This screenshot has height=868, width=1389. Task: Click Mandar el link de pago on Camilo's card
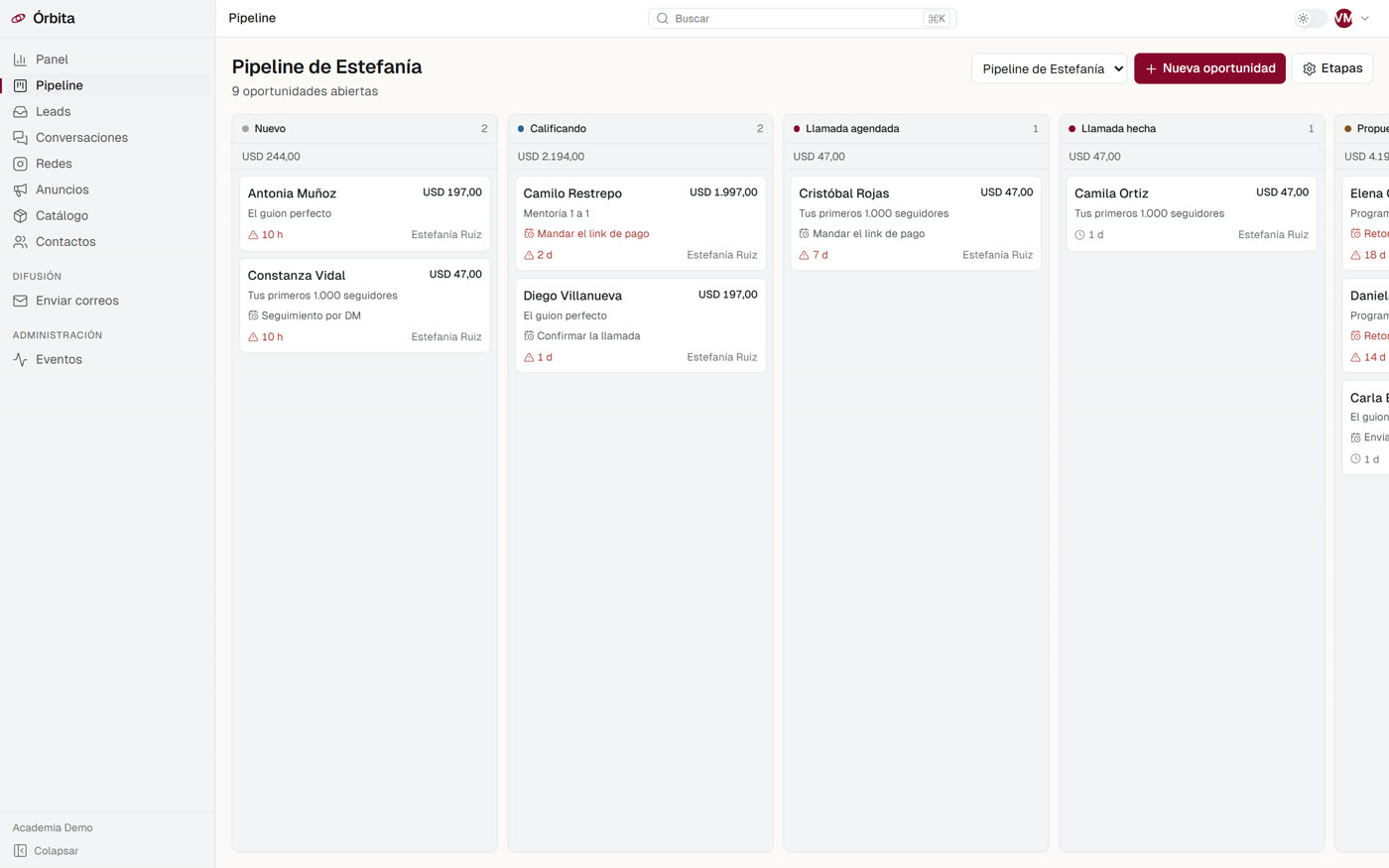coord(593,234)
